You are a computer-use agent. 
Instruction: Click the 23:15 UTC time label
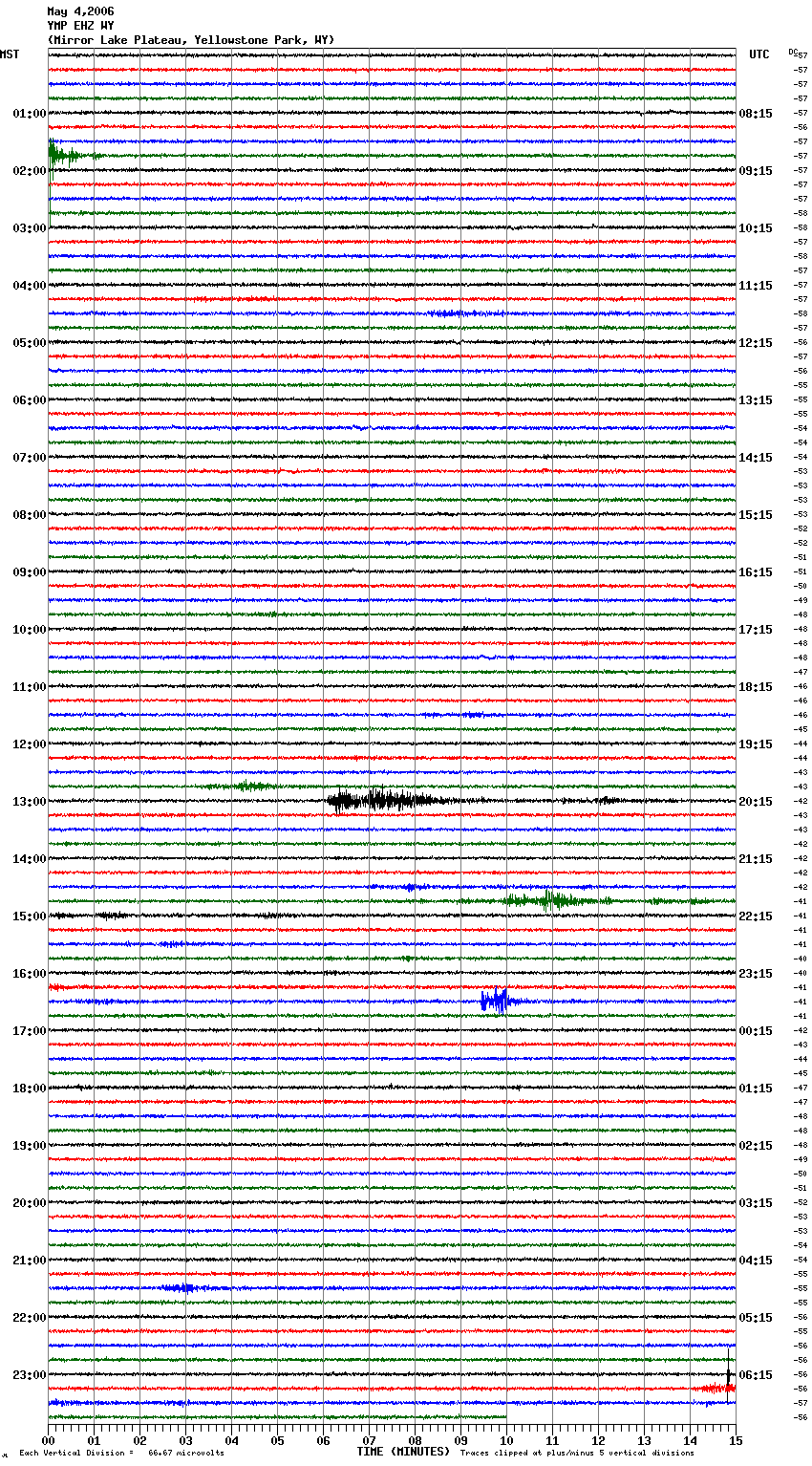pyautogui.click(x=756, y=974)
